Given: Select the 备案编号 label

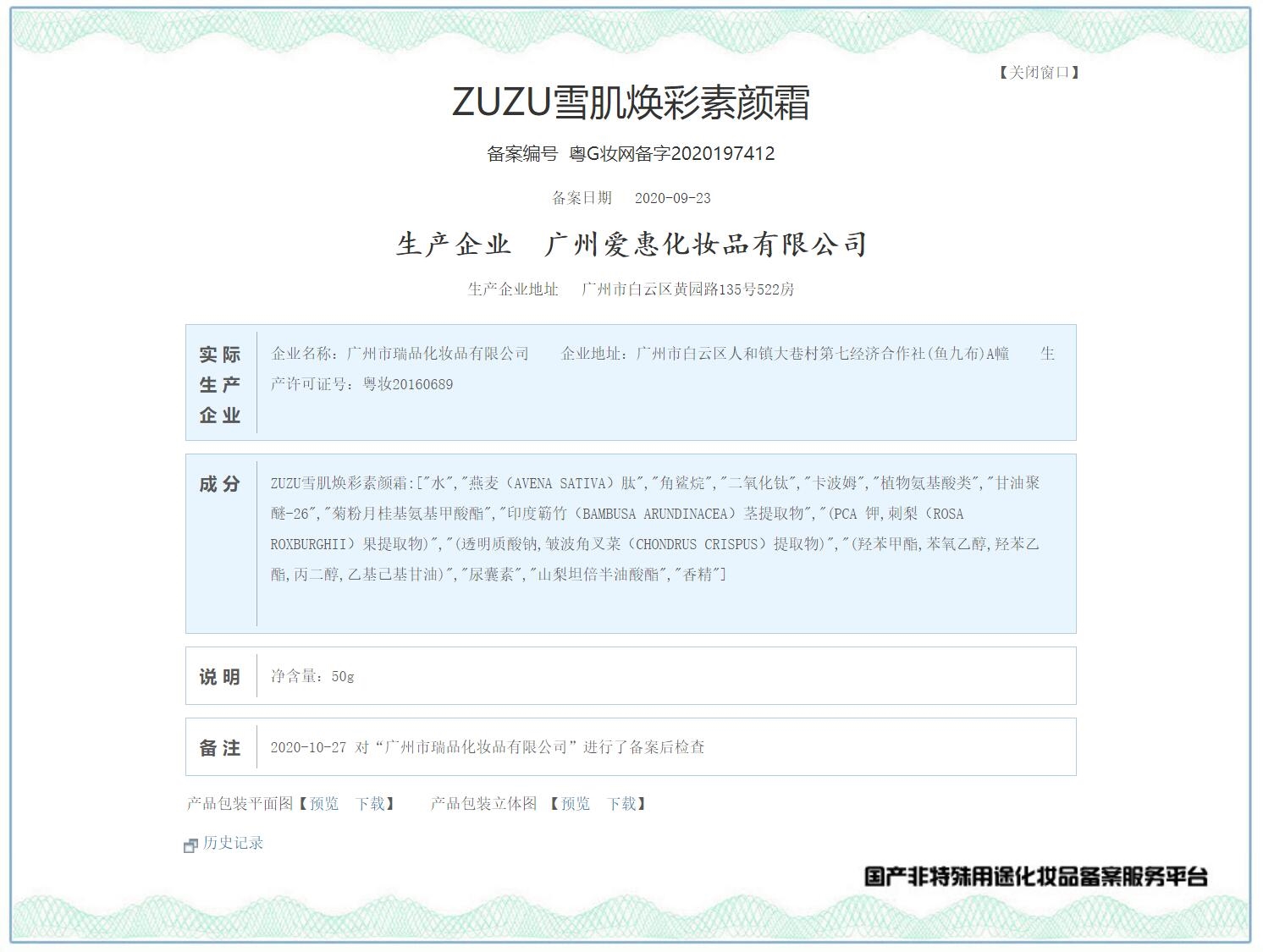Looking at the screenshot, I should click(x=522, y=154).
